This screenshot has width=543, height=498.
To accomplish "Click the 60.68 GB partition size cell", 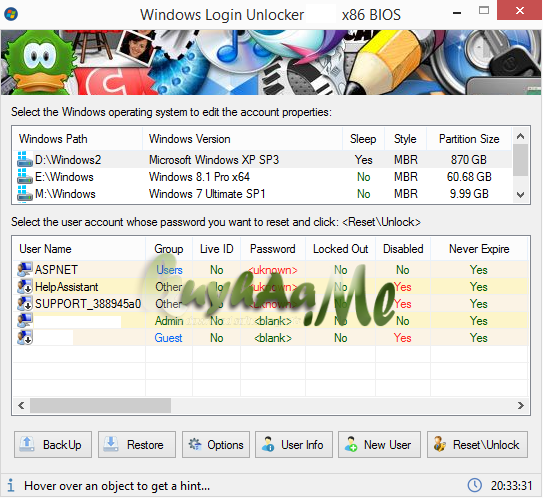I will [469, 177].
